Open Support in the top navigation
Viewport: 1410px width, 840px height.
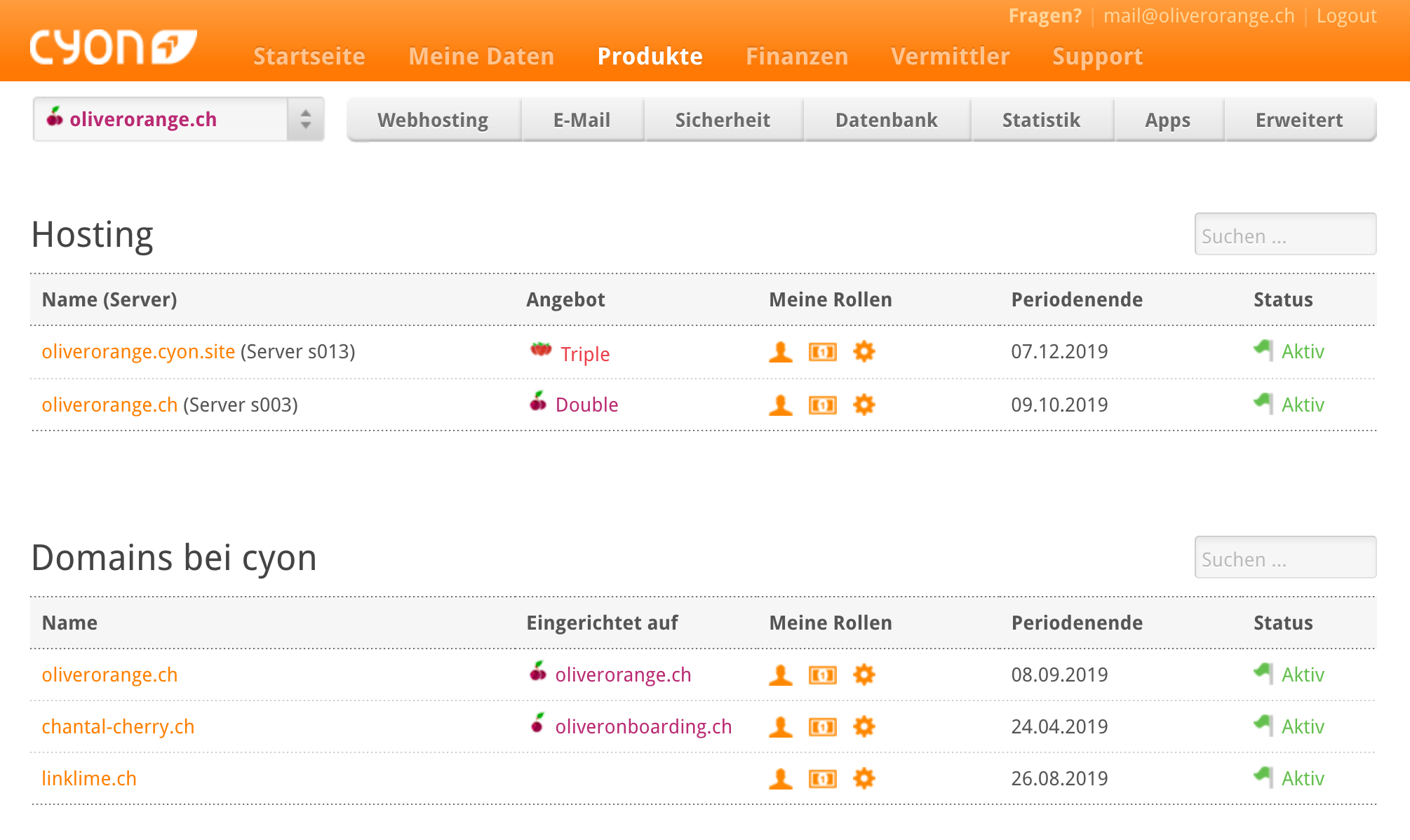click(x=1097, y=56)
